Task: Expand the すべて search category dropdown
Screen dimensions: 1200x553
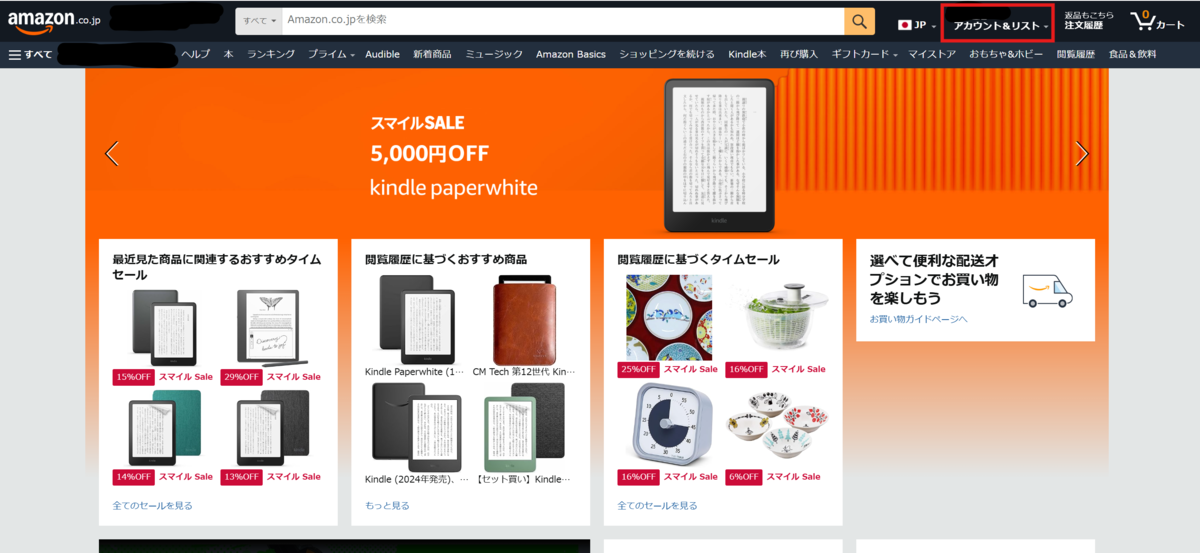Action: coord(259,20)
